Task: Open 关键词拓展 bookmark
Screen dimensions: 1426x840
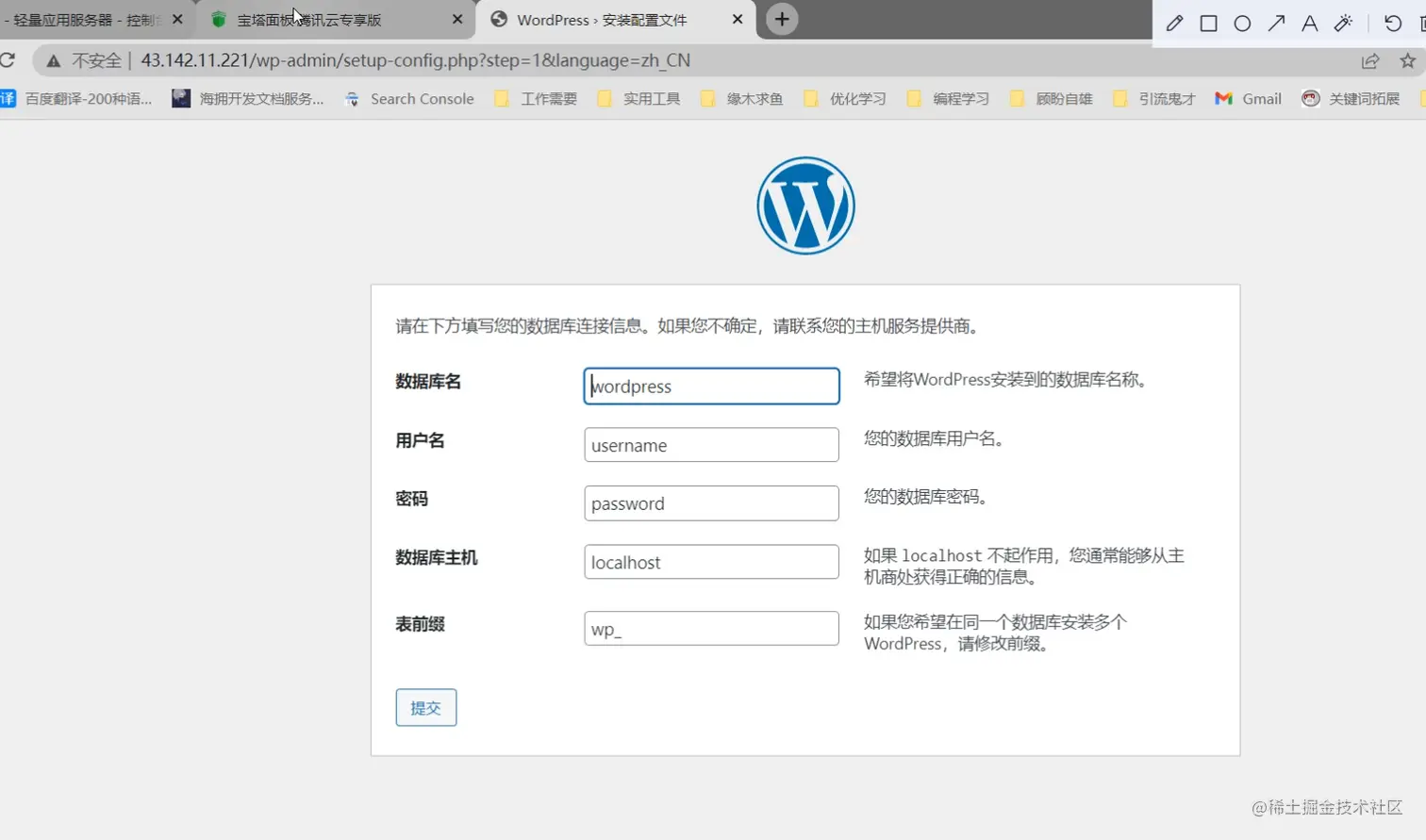Action: point(1351,98)
